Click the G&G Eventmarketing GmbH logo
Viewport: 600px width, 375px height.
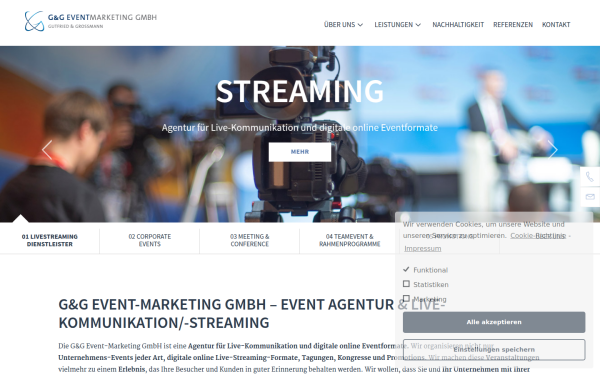coord(91,21)
